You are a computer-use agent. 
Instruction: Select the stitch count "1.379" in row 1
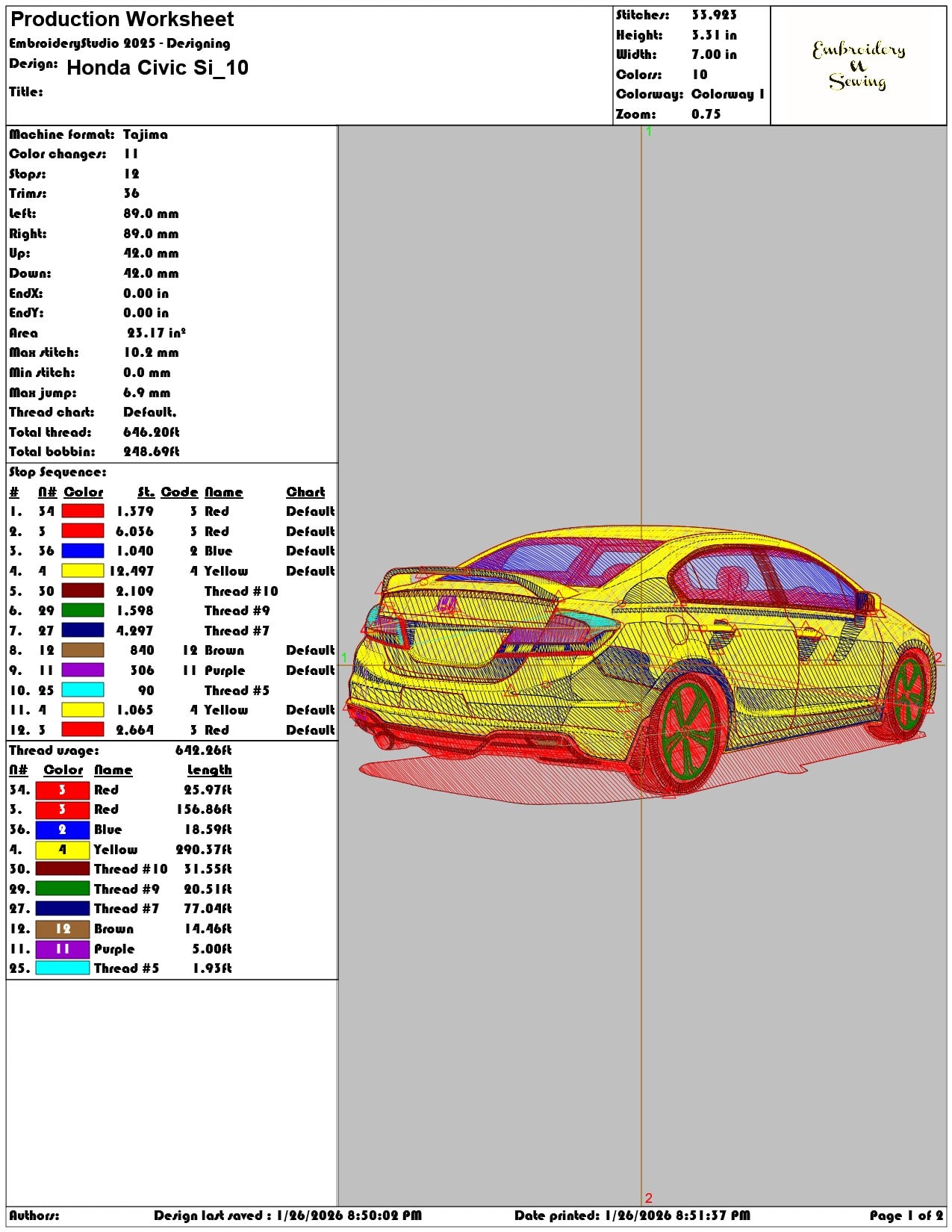point(134,511)
